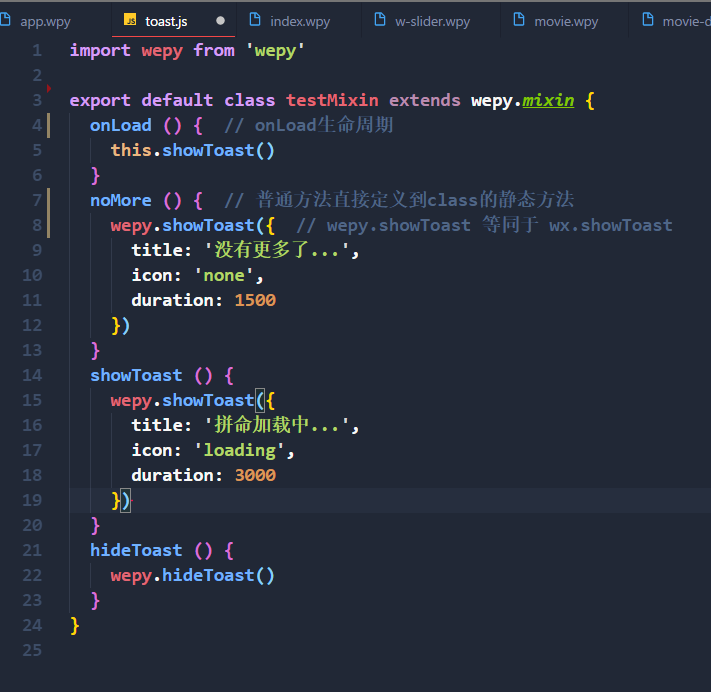Switch to the w-slider.wpy tab
The height and width of the screenshot is (692, 711).
432,21
